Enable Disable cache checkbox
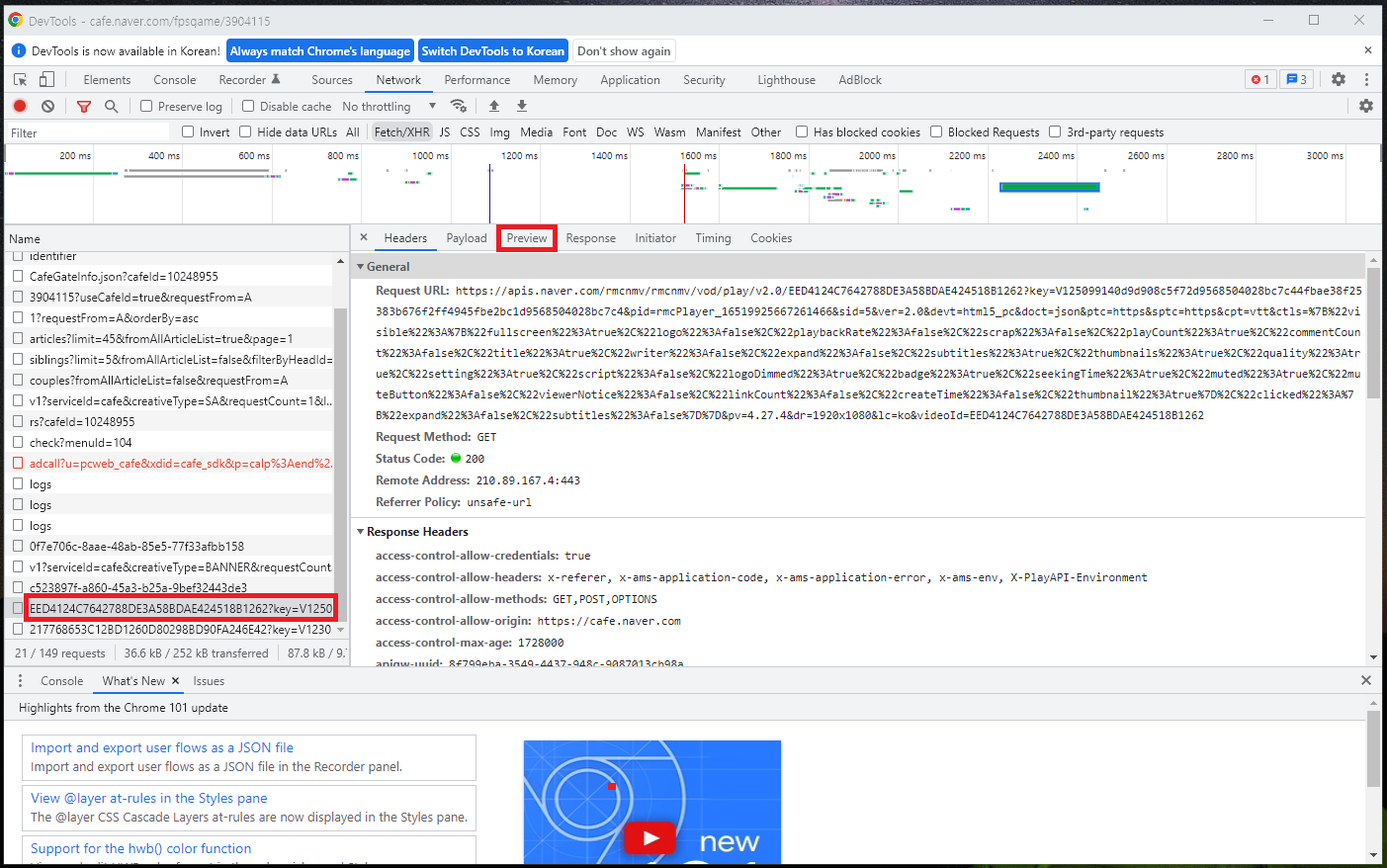Image resolution: width=1387 pixels, height=868 pixels. point(248,106)
